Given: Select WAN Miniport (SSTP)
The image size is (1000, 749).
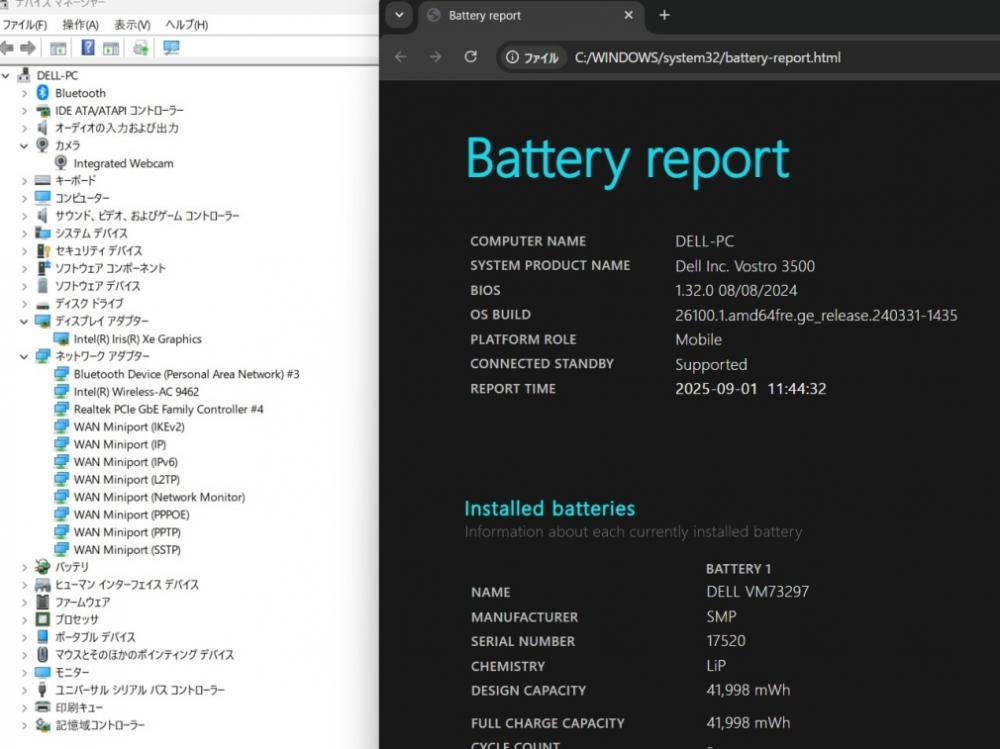Looking at the screenshot, I should (127, 549).
